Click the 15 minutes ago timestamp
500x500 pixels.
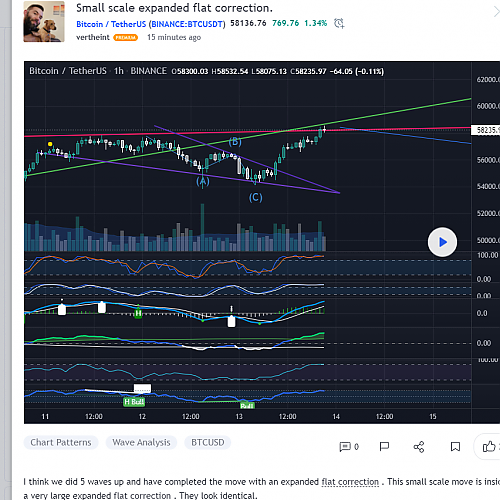pos(174,37)
